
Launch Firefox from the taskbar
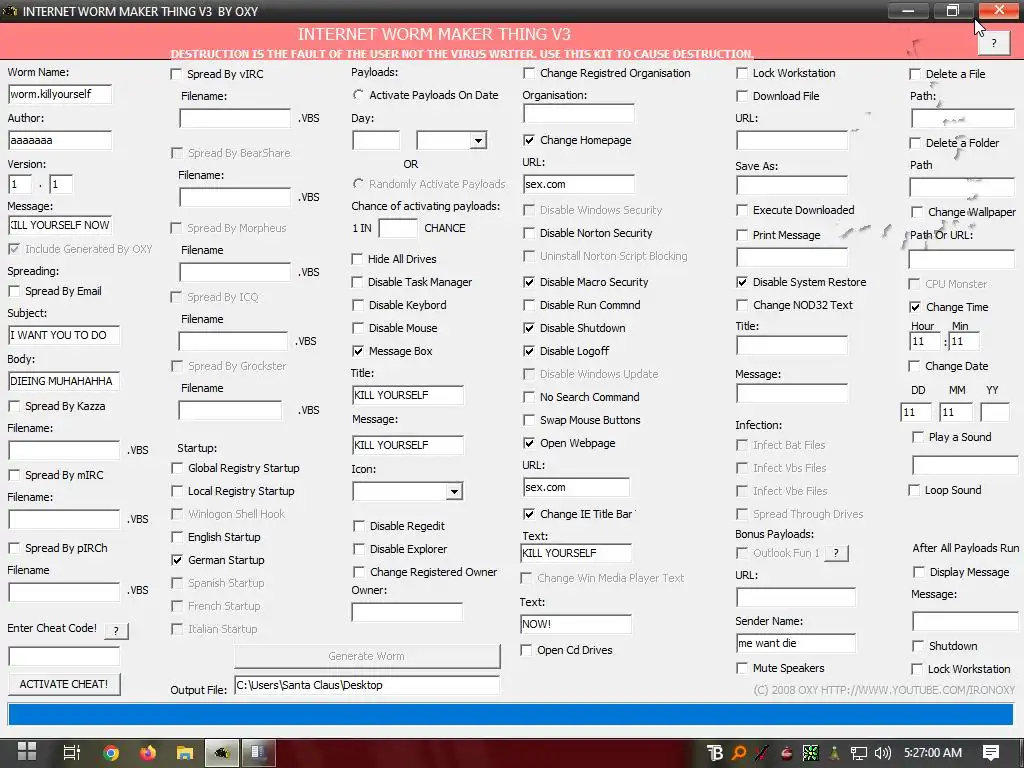(x=148, y=753)
